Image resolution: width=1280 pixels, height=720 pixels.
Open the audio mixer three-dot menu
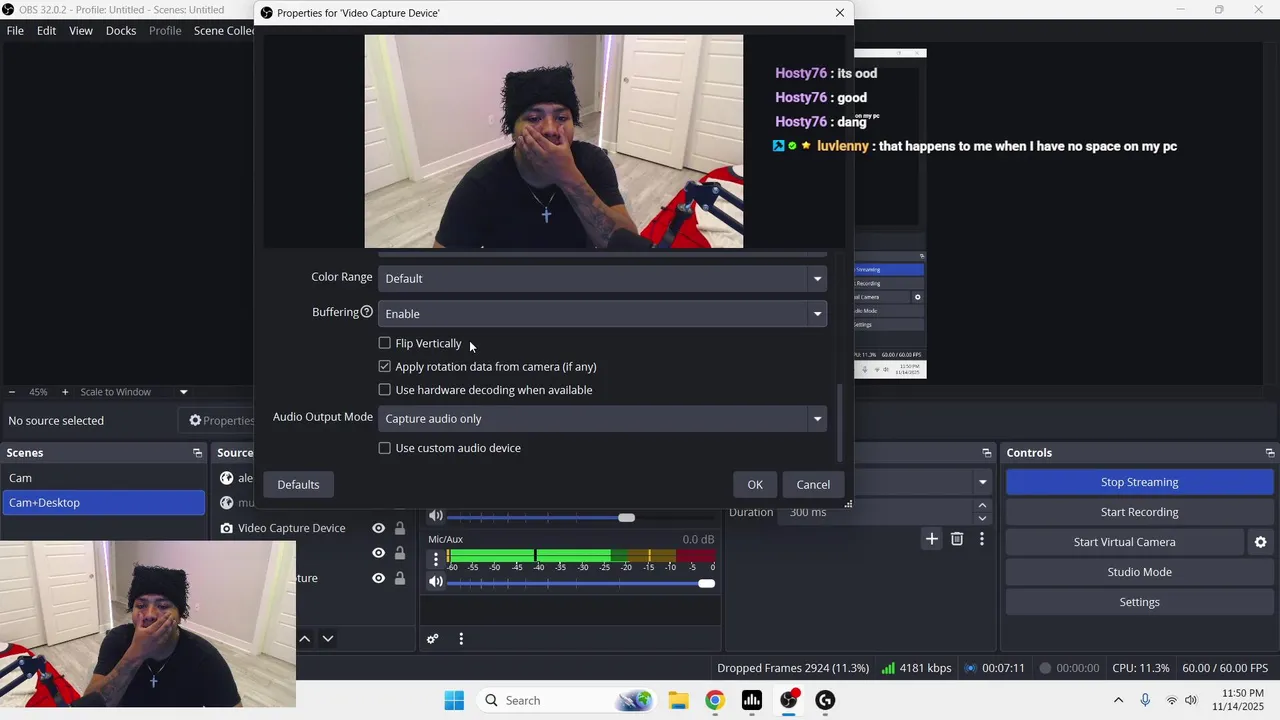click(461, 639)
